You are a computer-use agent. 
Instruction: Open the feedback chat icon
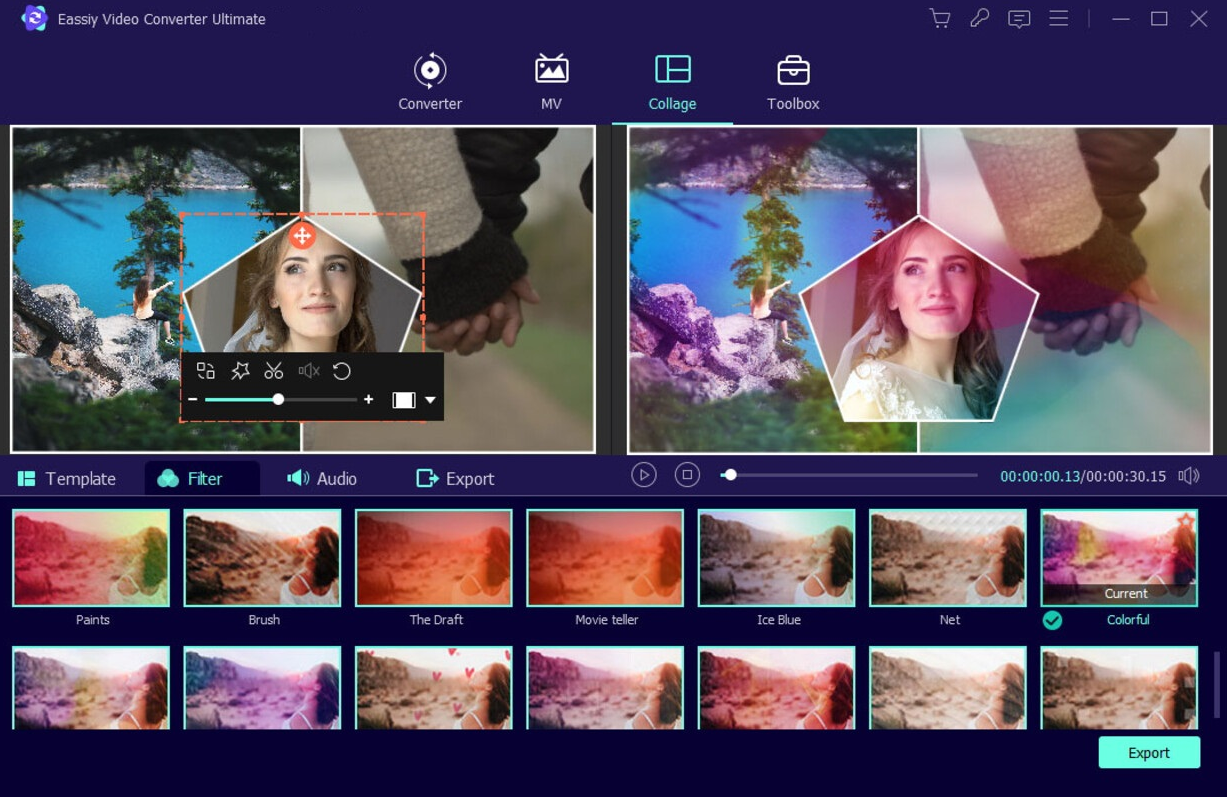point(1019,19)
